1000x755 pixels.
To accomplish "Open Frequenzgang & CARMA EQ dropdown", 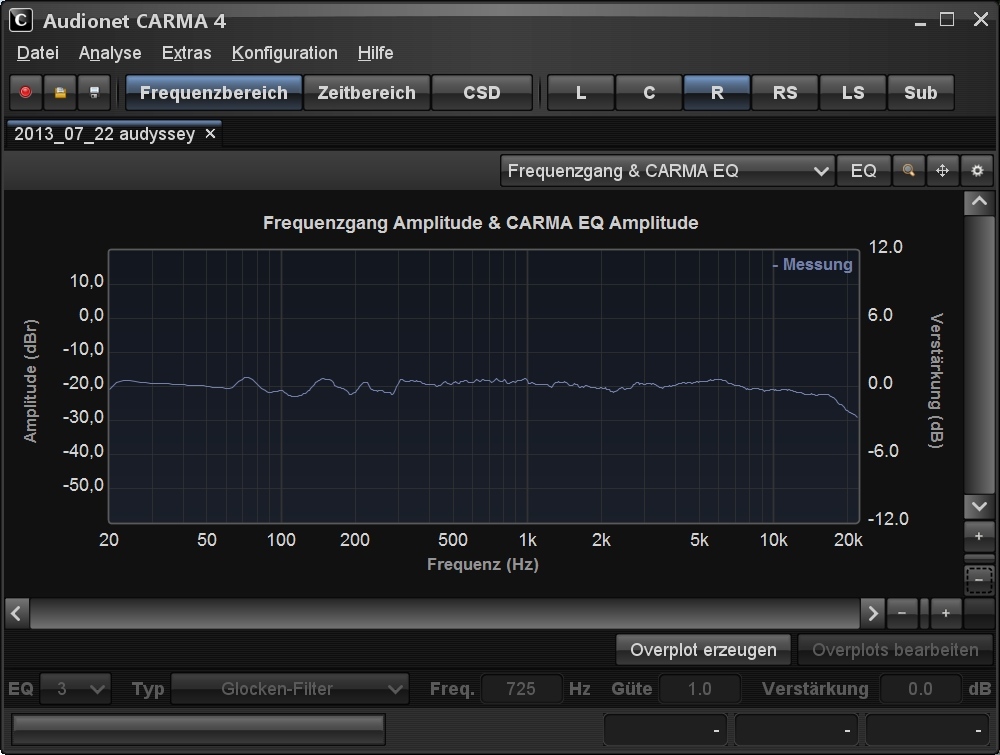I will (667, 171).
